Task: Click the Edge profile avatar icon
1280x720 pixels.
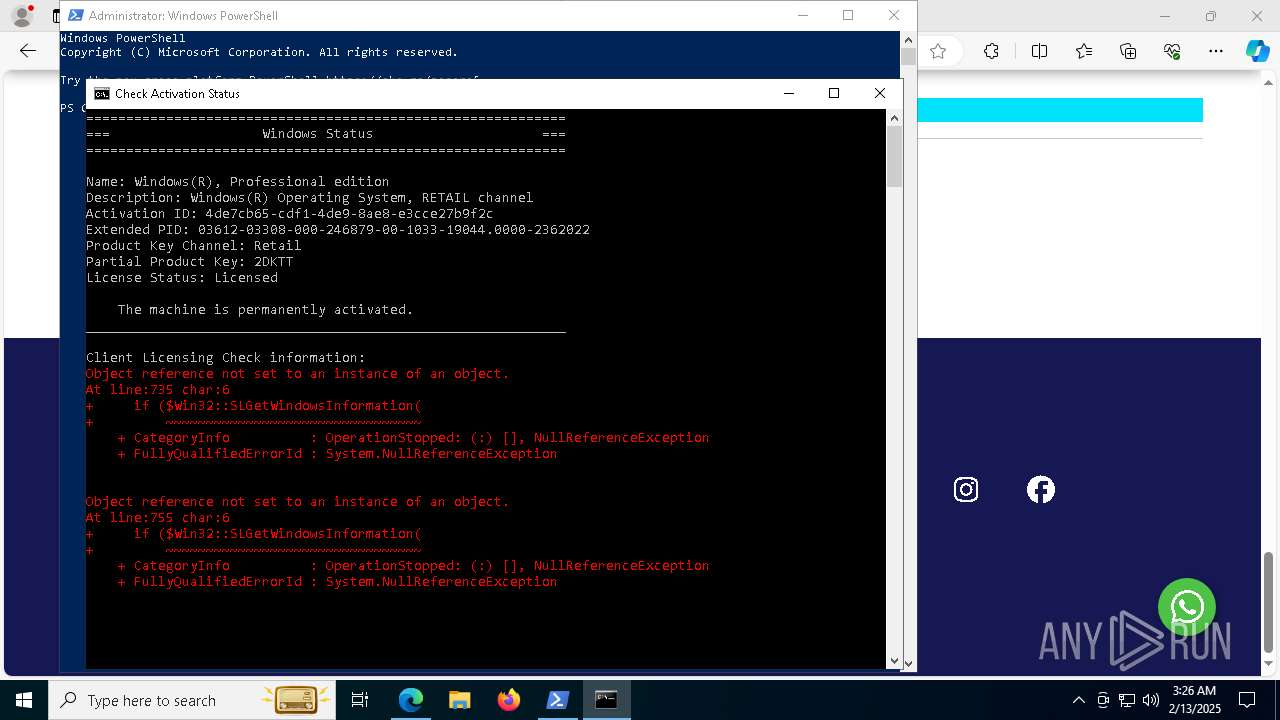Action: pos(22,16)
